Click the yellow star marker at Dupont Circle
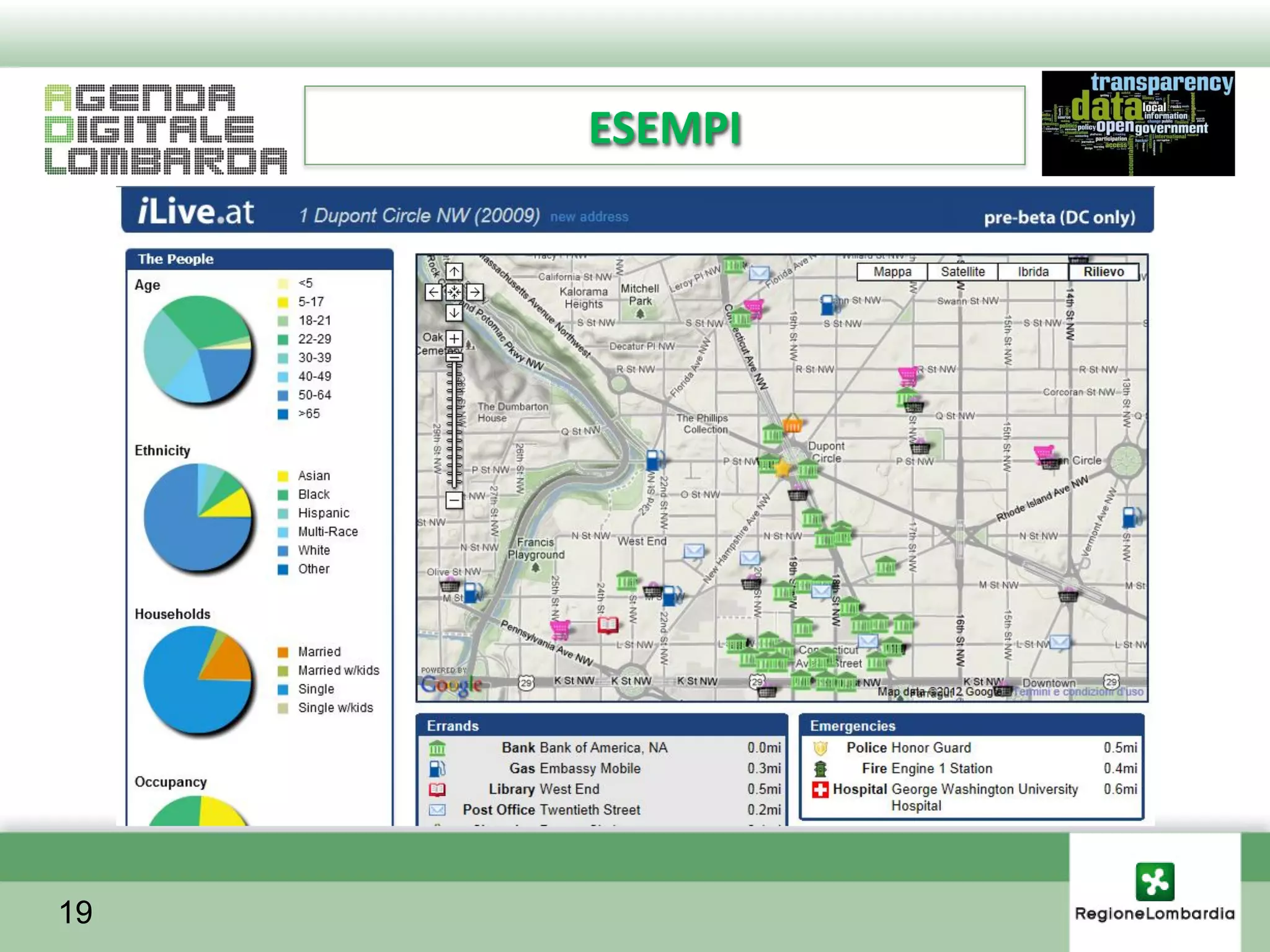Screen dimensions: 1270x952 (783, 469)
